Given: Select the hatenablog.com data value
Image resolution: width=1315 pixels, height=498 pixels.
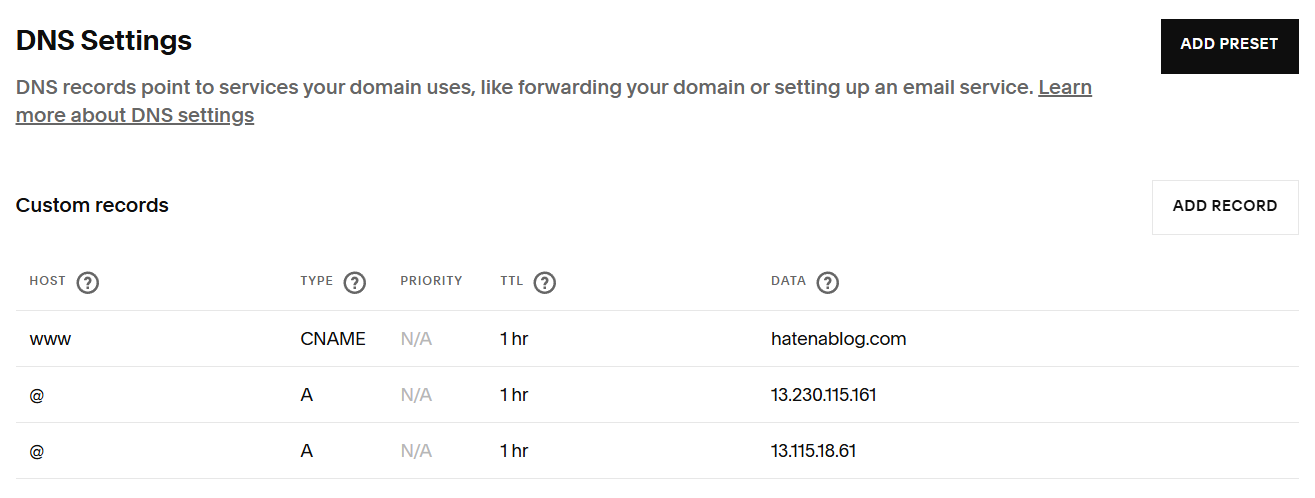Looking at the screenshot, I should (838, 339).
